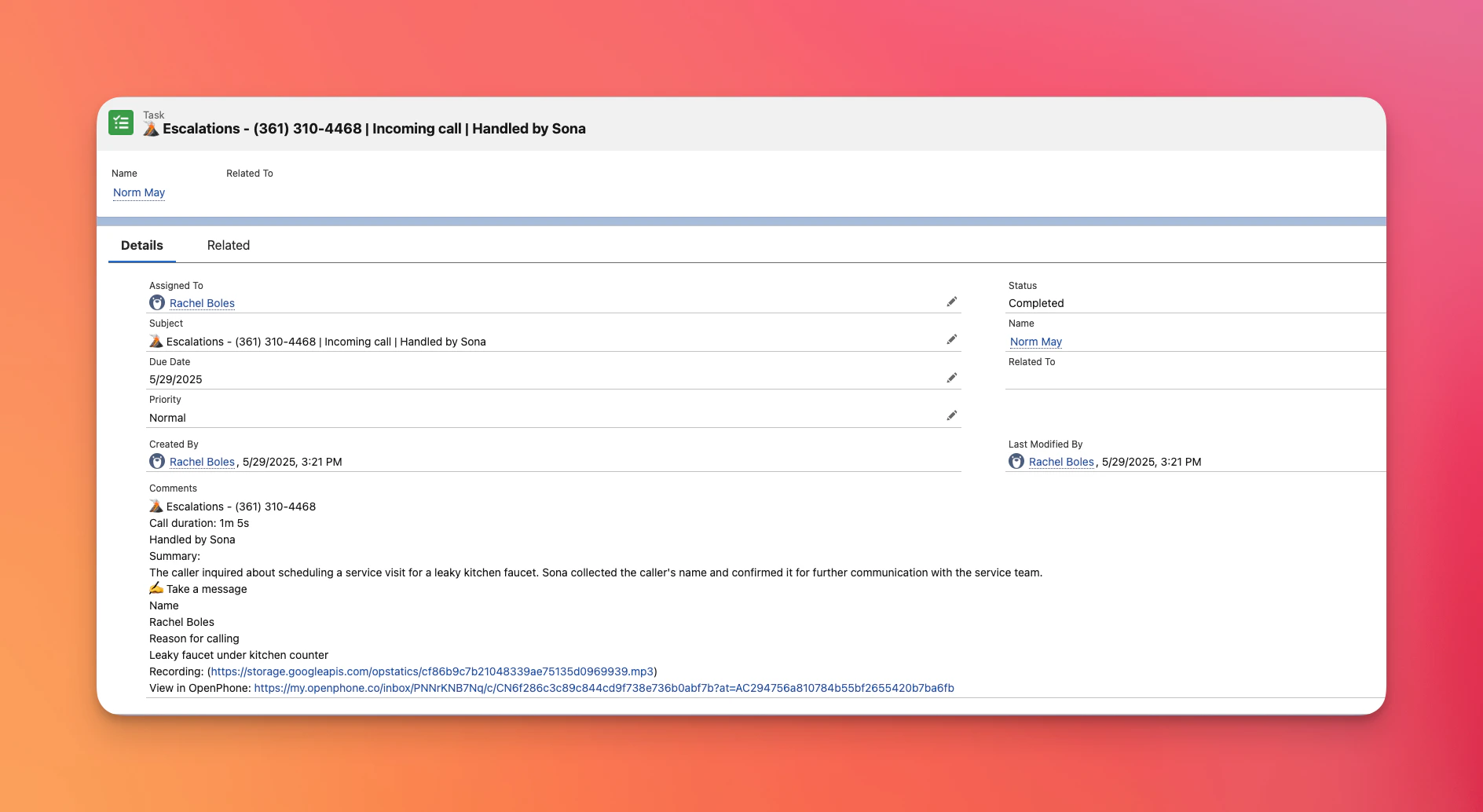
Task: Click the green Task object icon
Action: click(121, 123)
